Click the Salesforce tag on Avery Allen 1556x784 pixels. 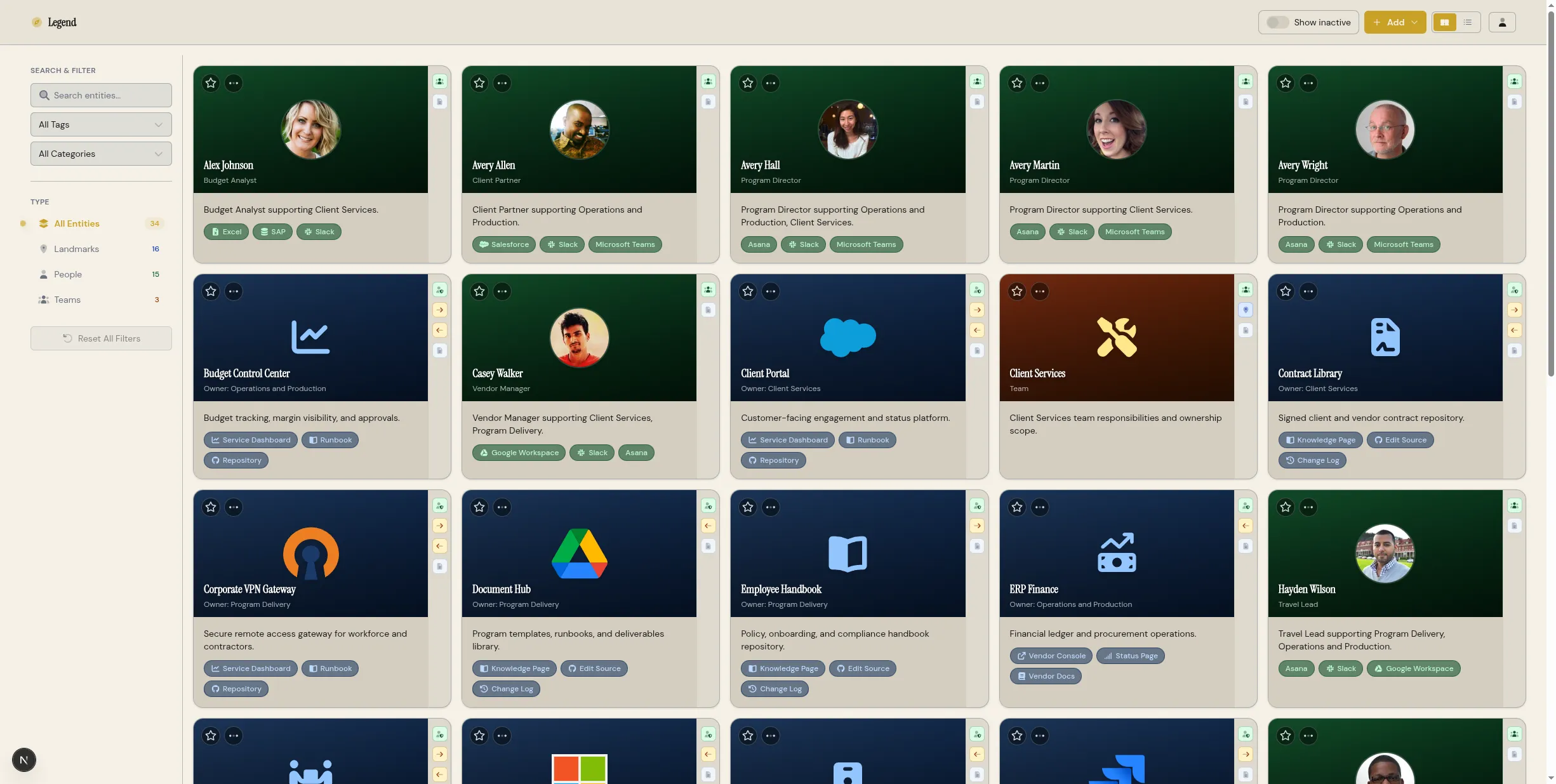pos(504,244)
